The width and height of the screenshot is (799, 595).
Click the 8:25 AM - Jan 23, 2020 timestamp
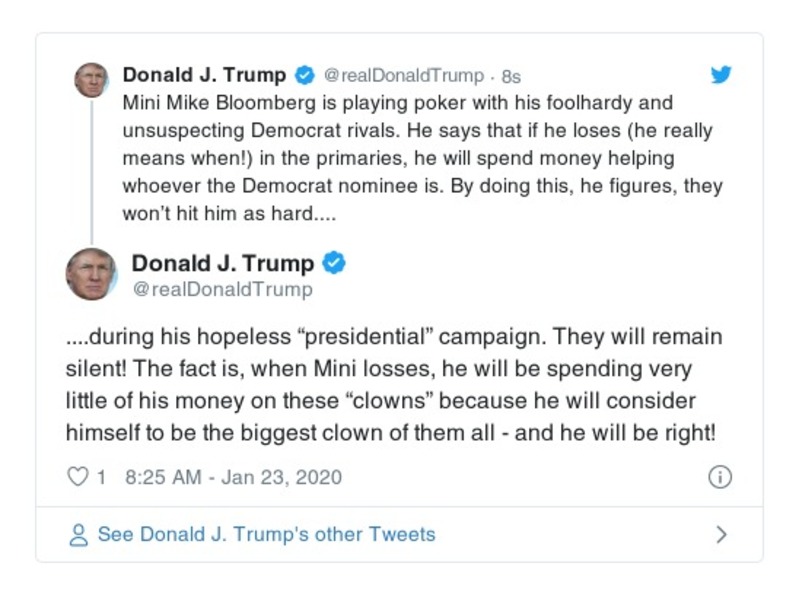tap(233, 477)
